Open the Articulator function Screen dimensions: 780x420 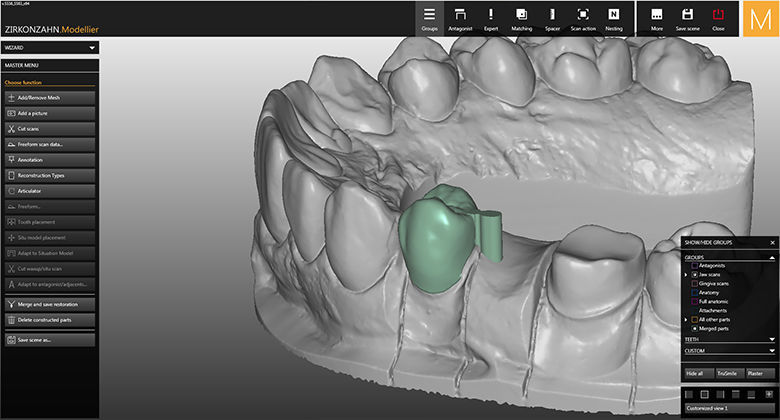50,191
